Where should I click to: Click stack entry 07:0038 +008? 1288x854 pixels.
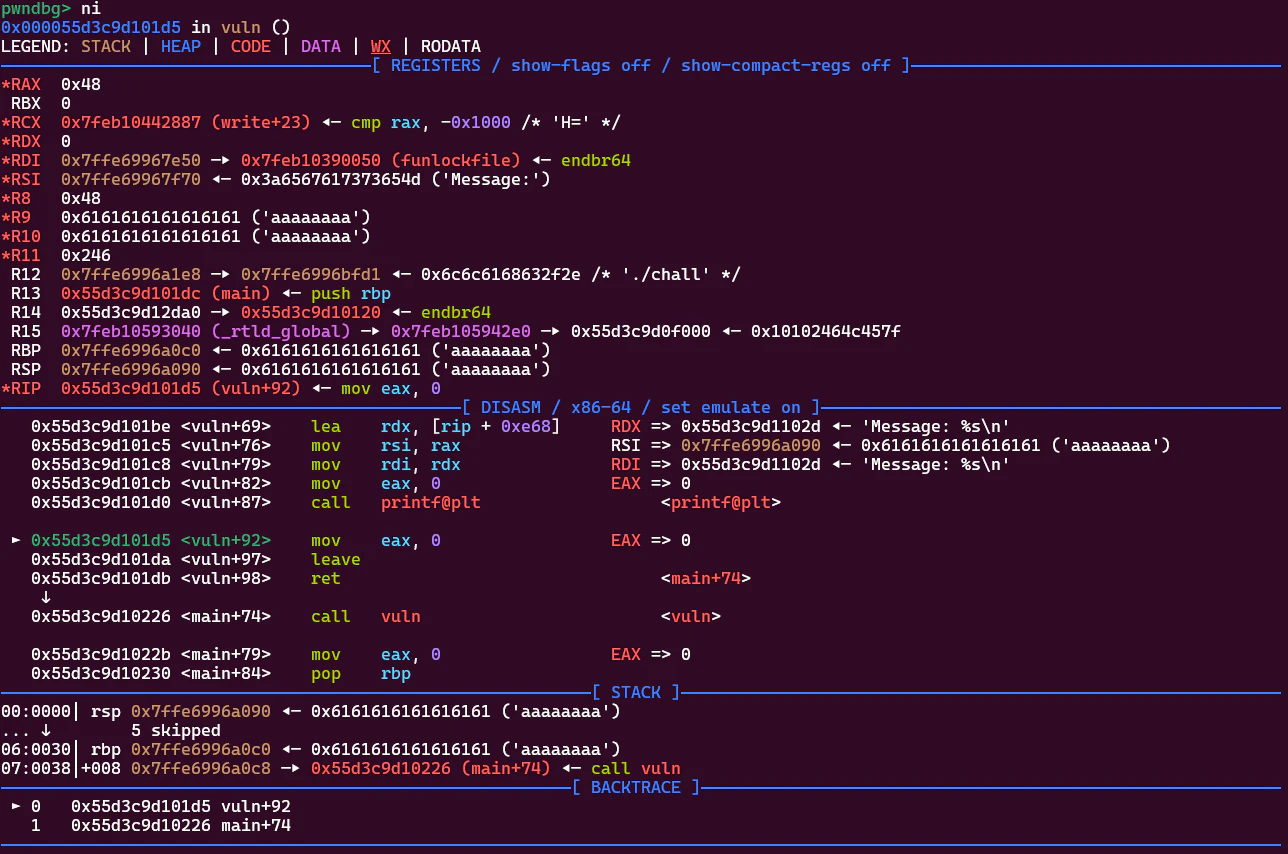click(x=340, y=768)
